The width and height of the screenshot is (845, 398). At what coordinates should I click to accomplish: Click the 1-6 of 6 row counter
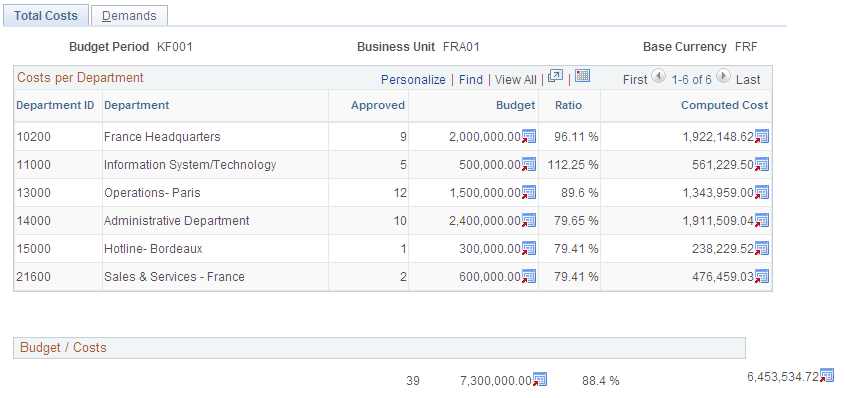click(x=691, y=80)
